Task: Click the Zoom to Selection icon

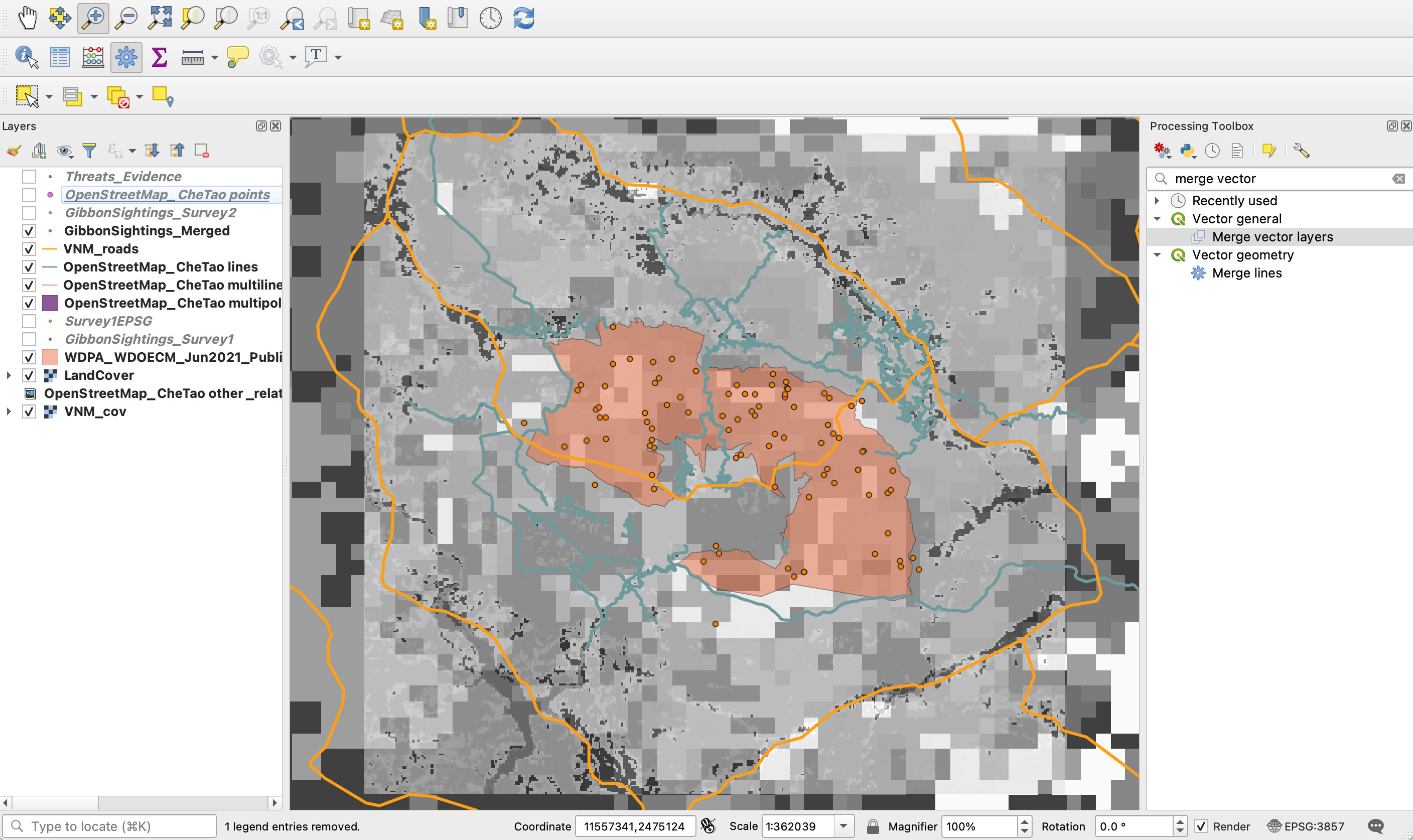Action: (x=192, y=18)
